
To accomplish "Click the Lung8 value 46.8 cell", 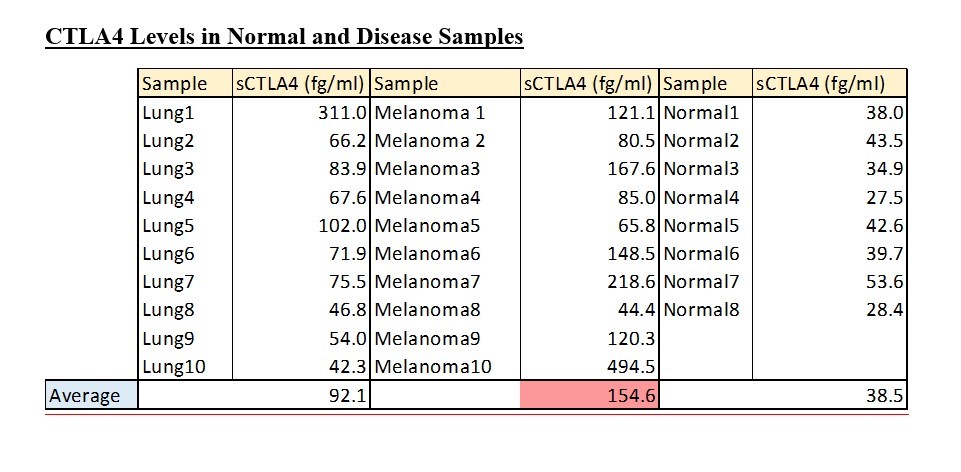I will 301,310.
